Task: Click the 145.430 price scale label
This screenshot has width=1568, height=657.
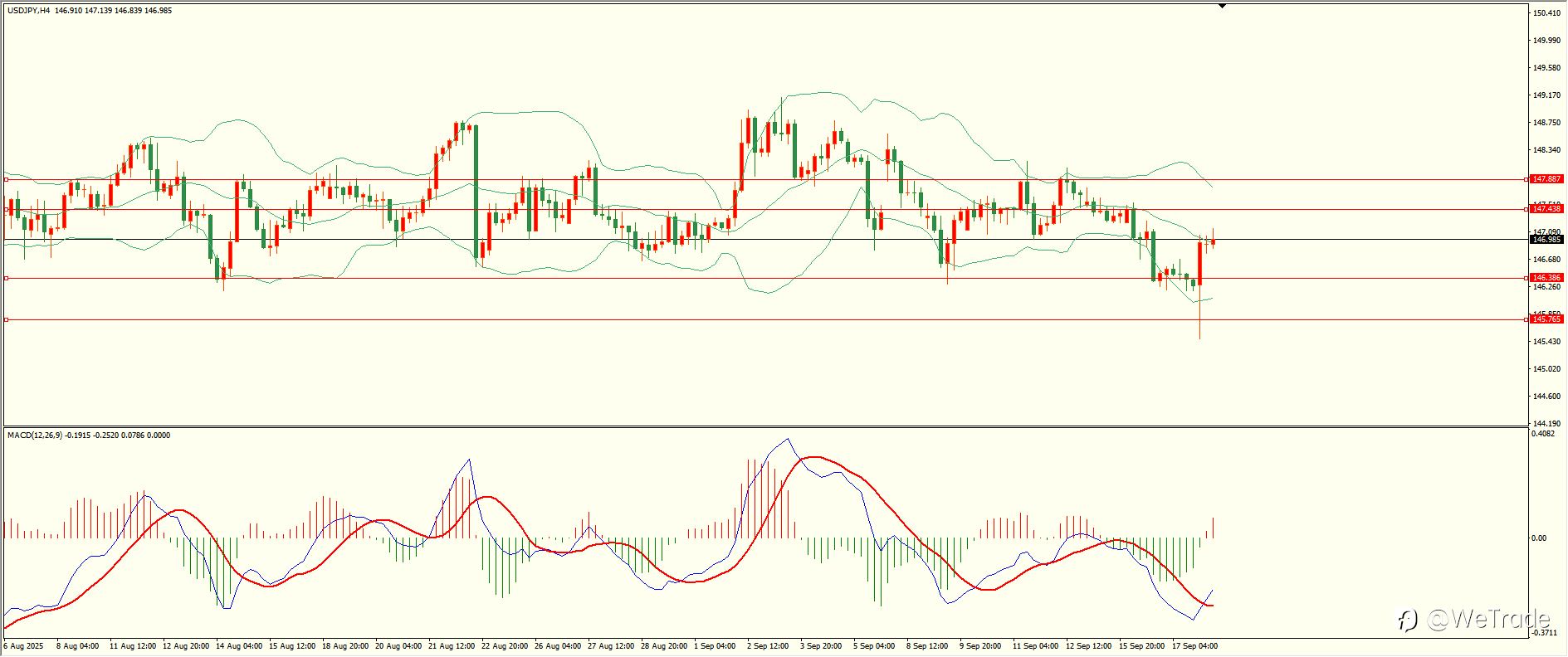Action: [x=1546, y=342]
